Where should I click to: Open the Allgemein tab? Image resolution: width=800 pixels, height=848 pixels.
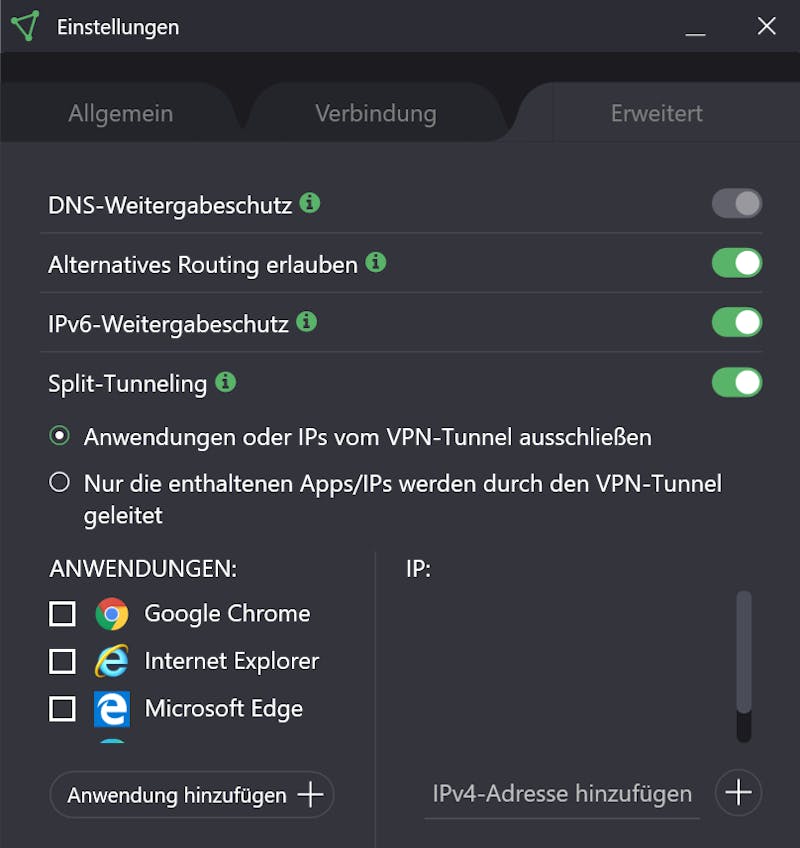(x=121, y=114)
